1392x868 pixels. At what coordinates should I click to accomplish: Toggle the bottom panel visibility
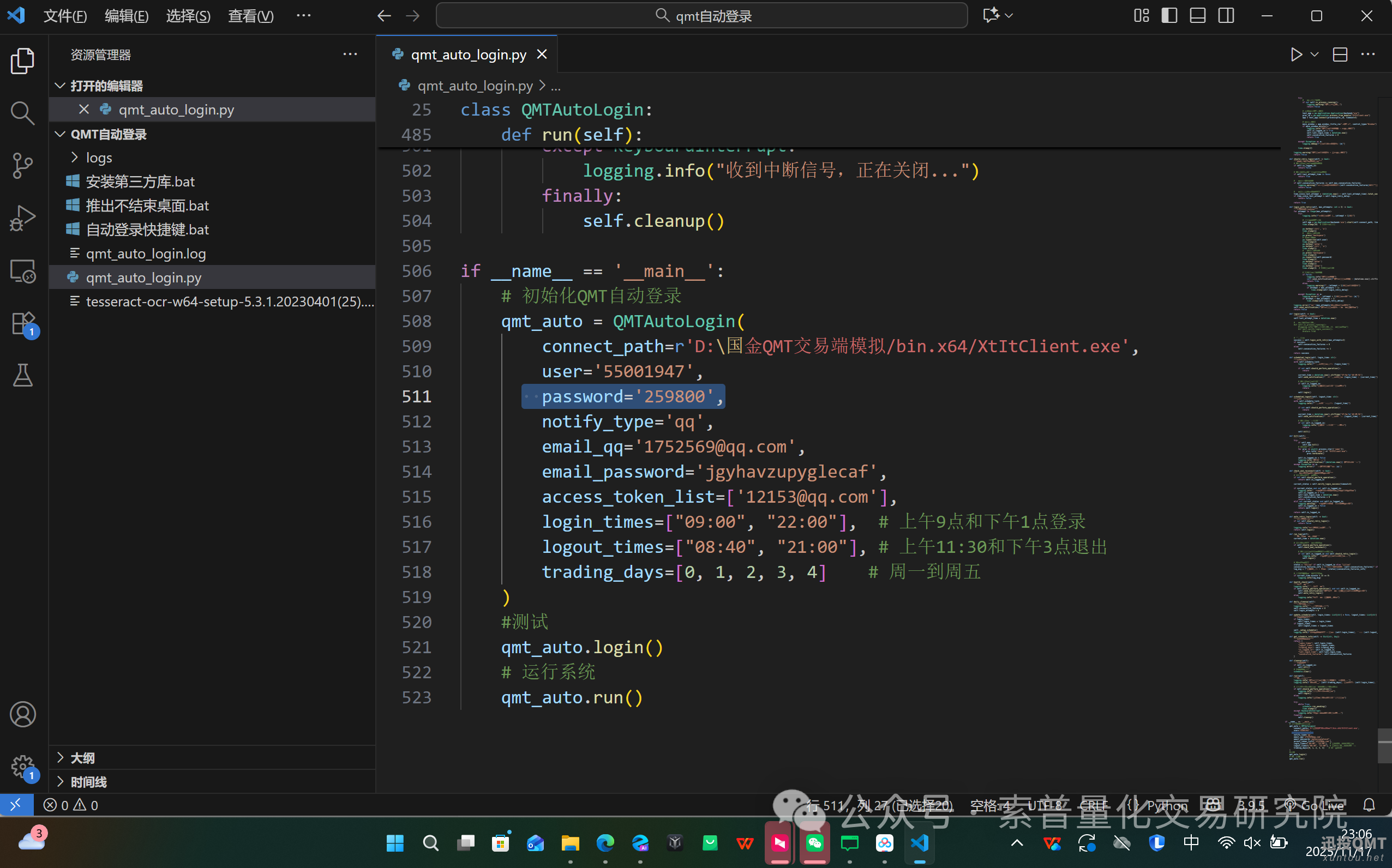click(1197, 15)
